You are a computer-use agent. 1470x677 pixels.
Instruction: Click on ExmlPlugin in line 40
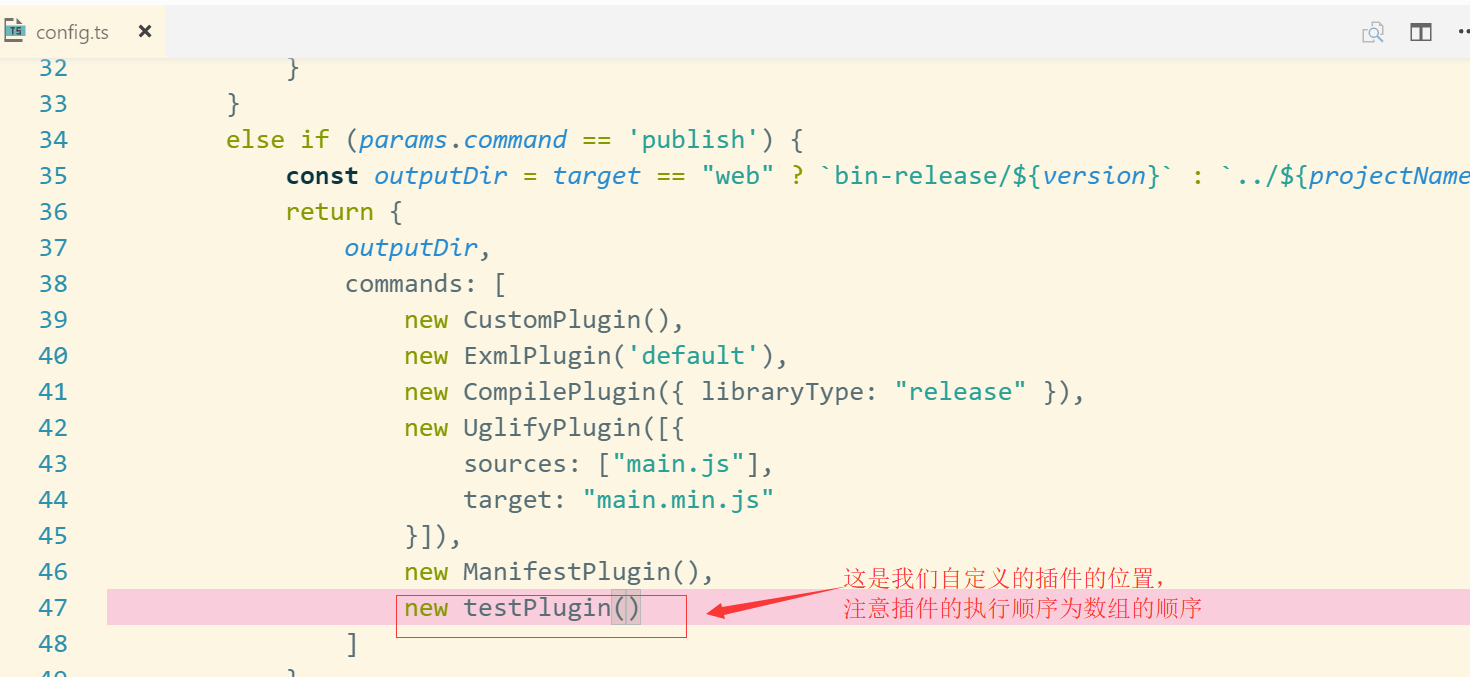[537, 356]
